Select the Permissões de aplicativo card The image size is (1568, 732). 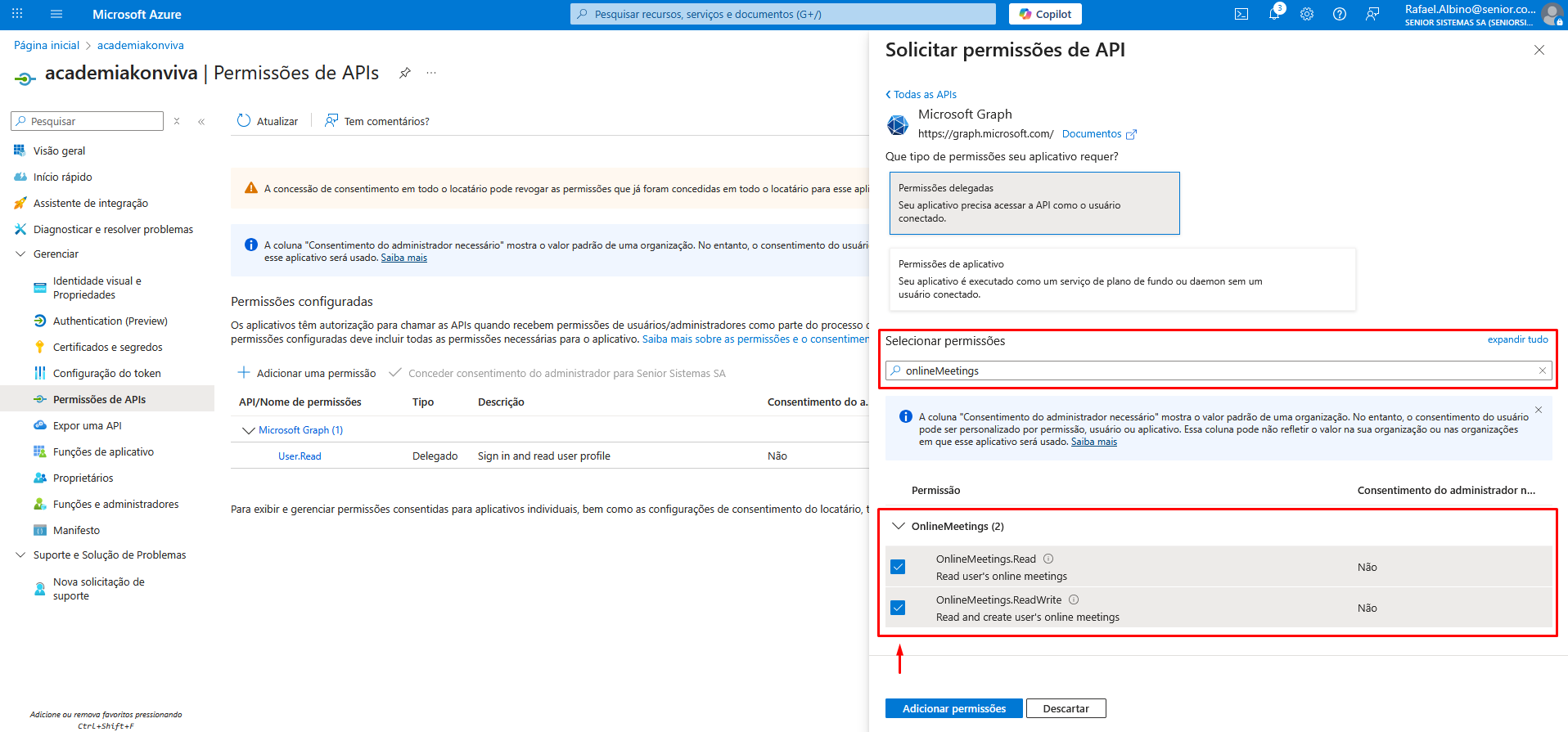click(1122, 279)
